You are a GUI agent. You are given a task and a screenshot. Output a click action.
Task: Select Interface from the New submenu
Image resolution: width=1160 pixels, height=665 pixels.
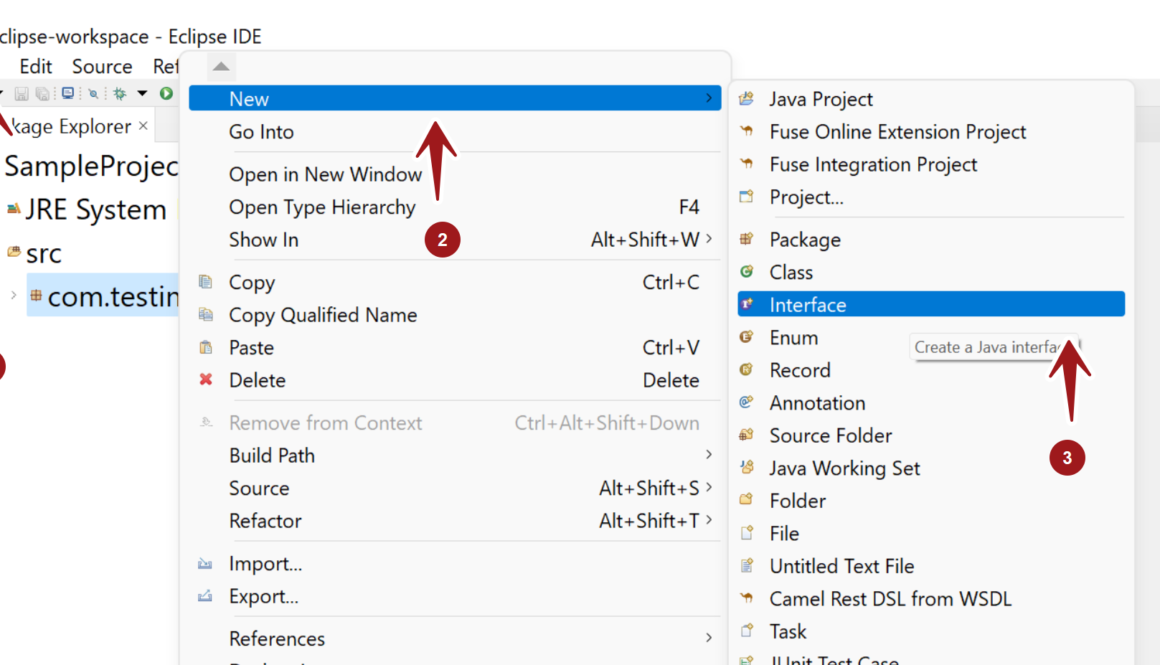click(807, 305)
